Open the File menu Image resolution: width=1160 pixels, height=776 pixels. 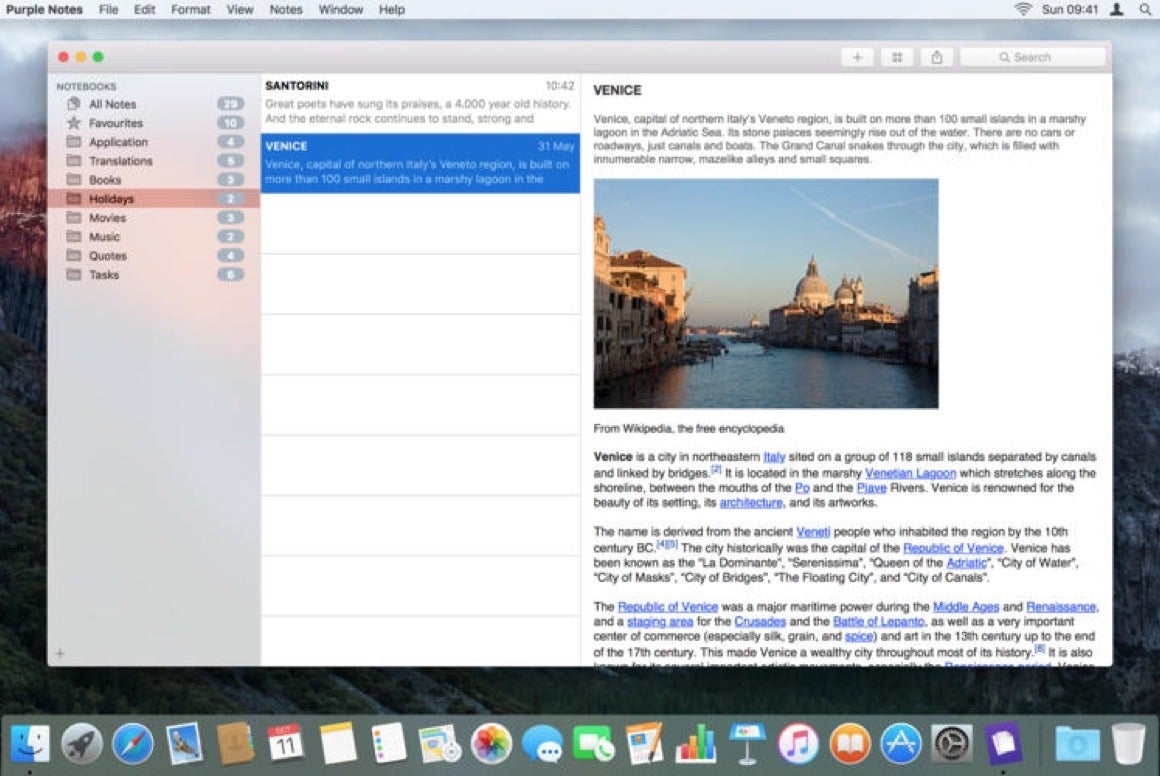[108, 10]
